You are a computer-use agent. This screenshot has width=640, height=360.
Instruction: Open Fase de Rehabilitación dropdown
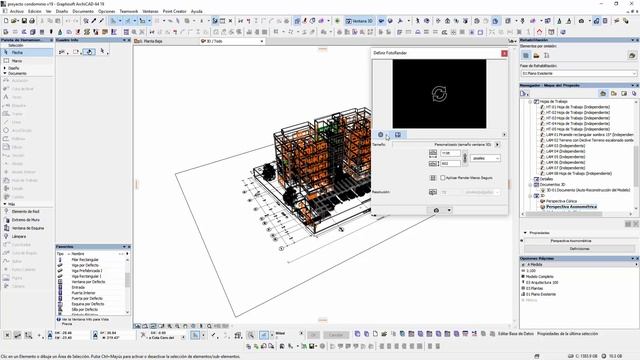click(578, 73)
